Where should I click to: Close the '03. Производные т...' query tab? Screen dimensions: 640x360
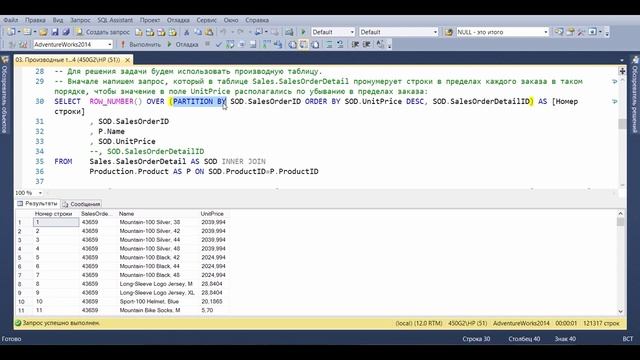(127, 60)
